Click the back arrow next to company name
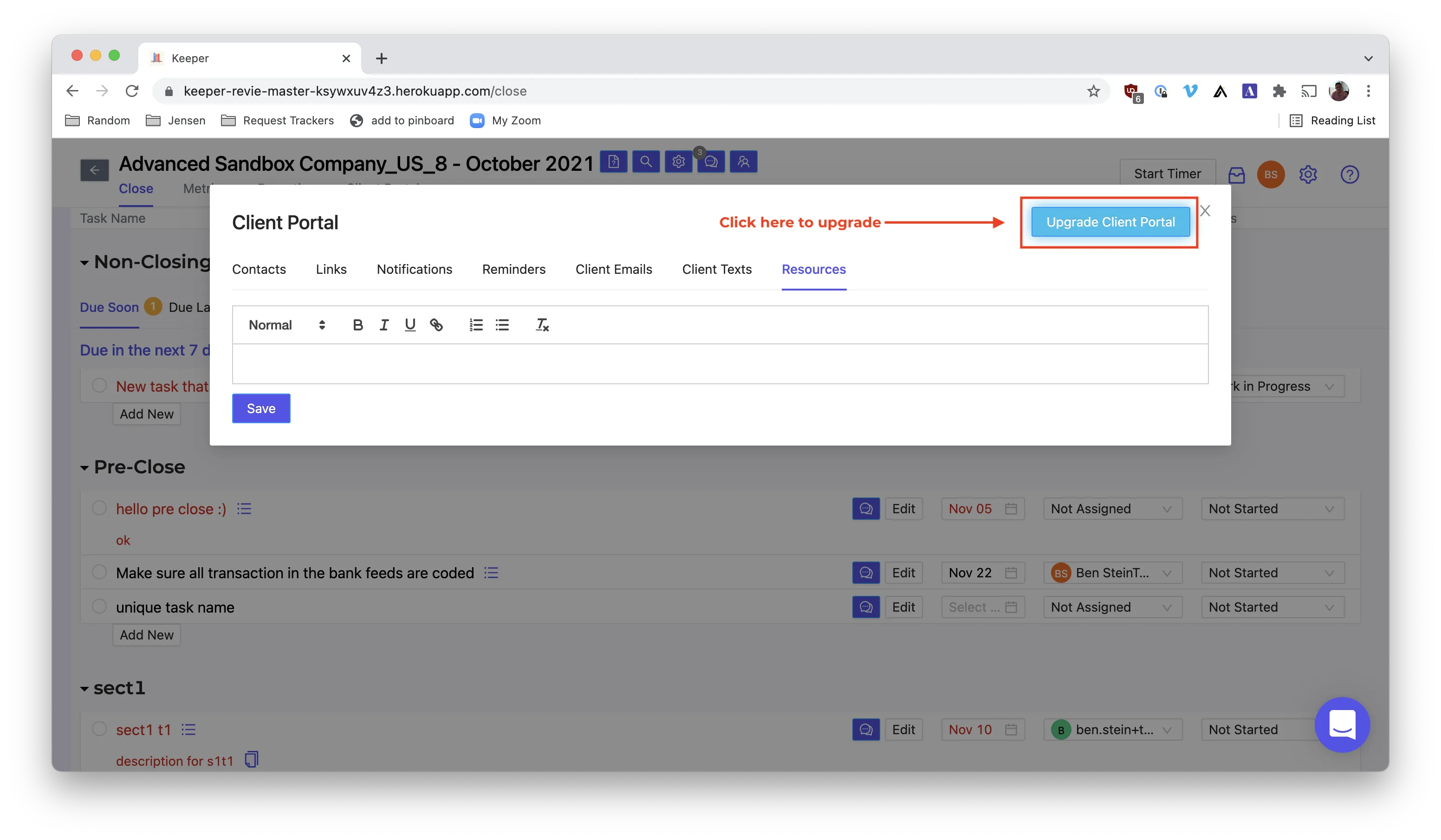This screenshot has height=840, width=1441. click(x=94, y=170)
